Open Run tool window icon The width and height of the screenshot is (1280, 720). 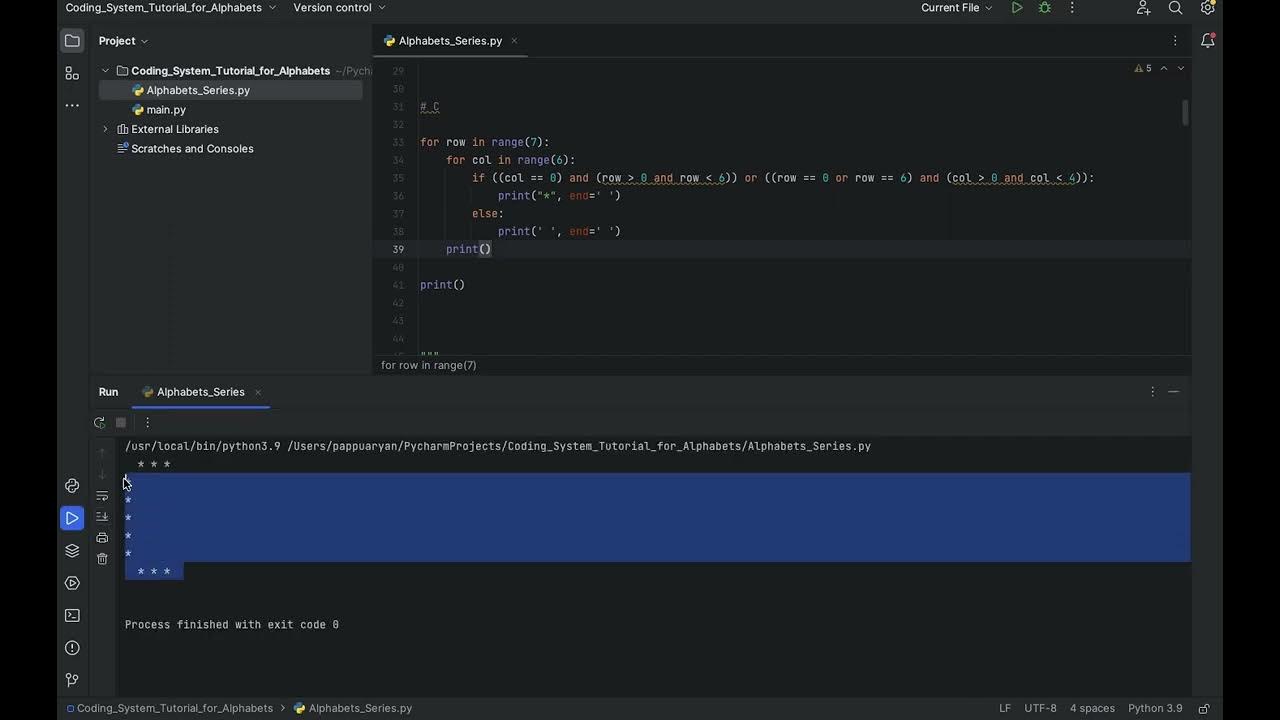72,518
